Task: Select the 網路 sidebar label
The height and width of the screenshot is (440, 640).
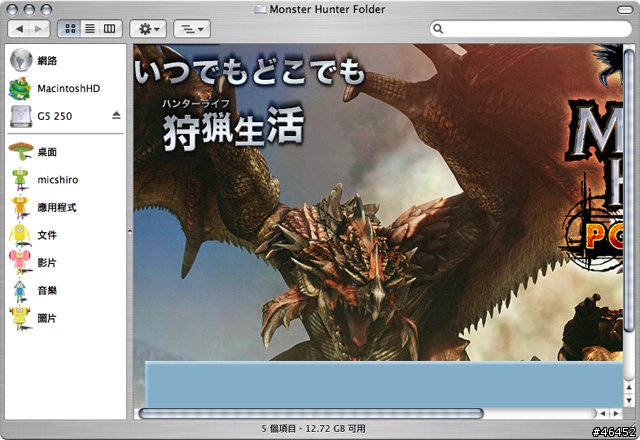Action: 47,60
